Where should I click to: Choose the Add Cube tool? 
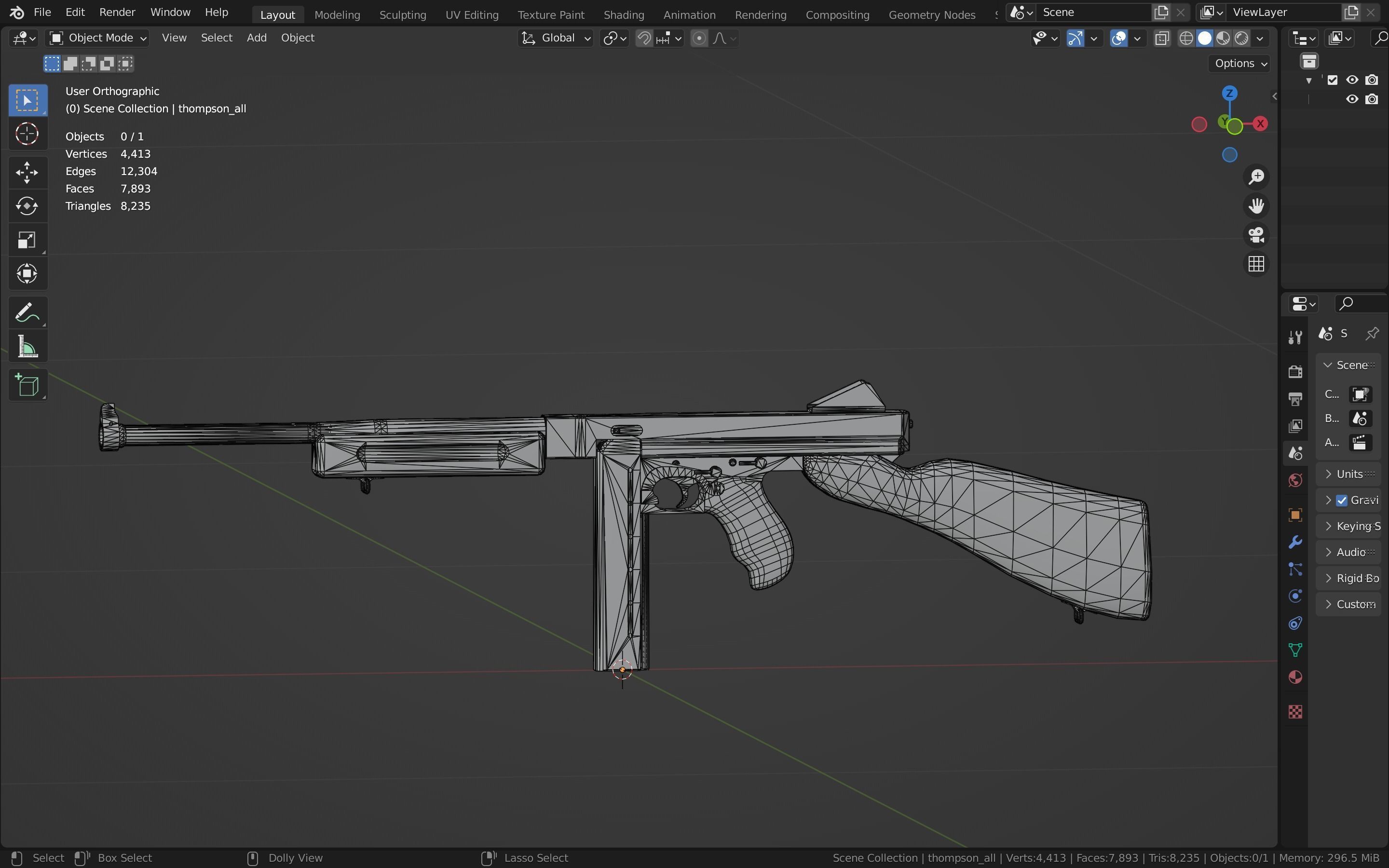(x=27, y=385)
